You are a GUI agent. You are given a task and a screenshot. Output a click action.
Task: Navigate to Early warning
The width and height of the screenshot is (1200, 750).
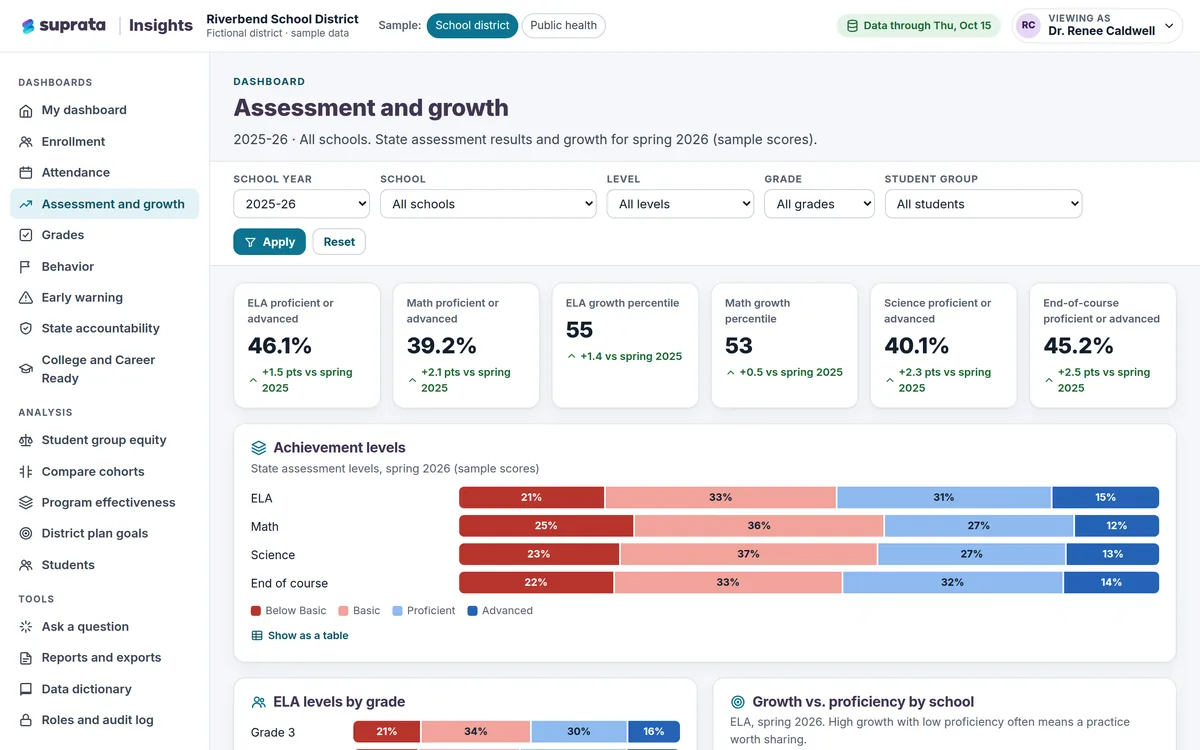105,298
